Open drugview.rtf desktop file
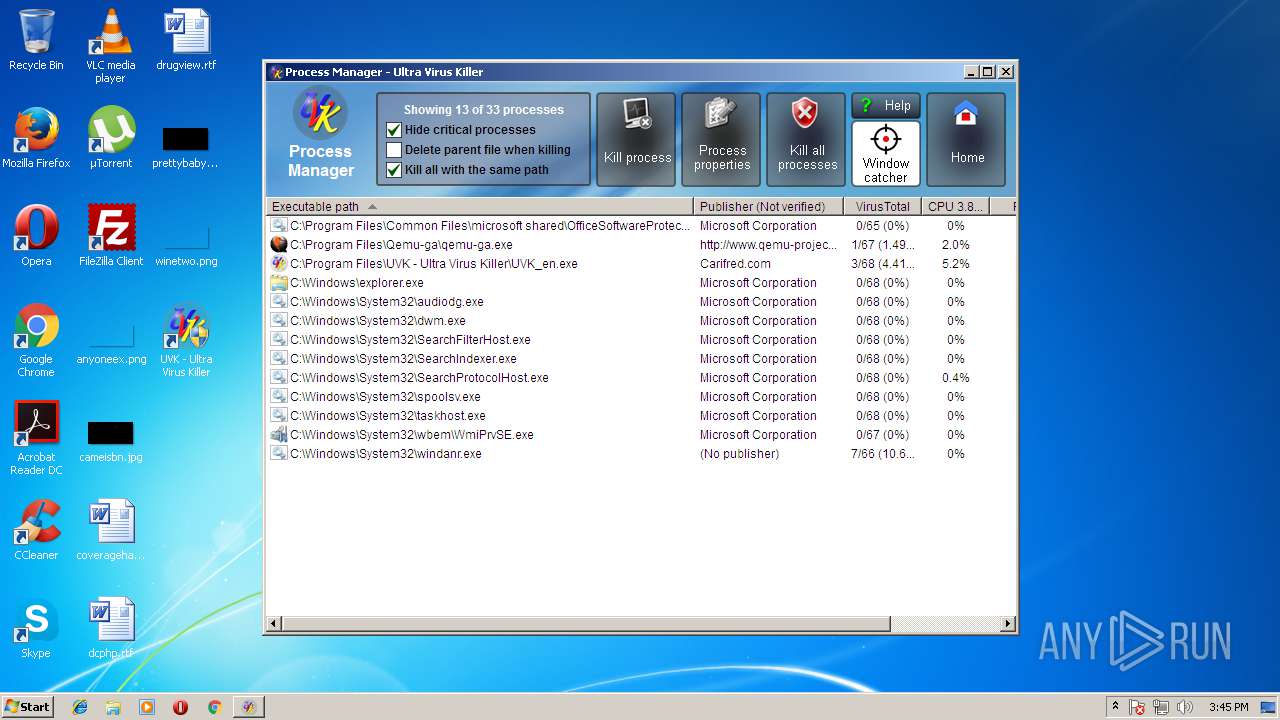 pyautogui.click(x=186, y=40)
